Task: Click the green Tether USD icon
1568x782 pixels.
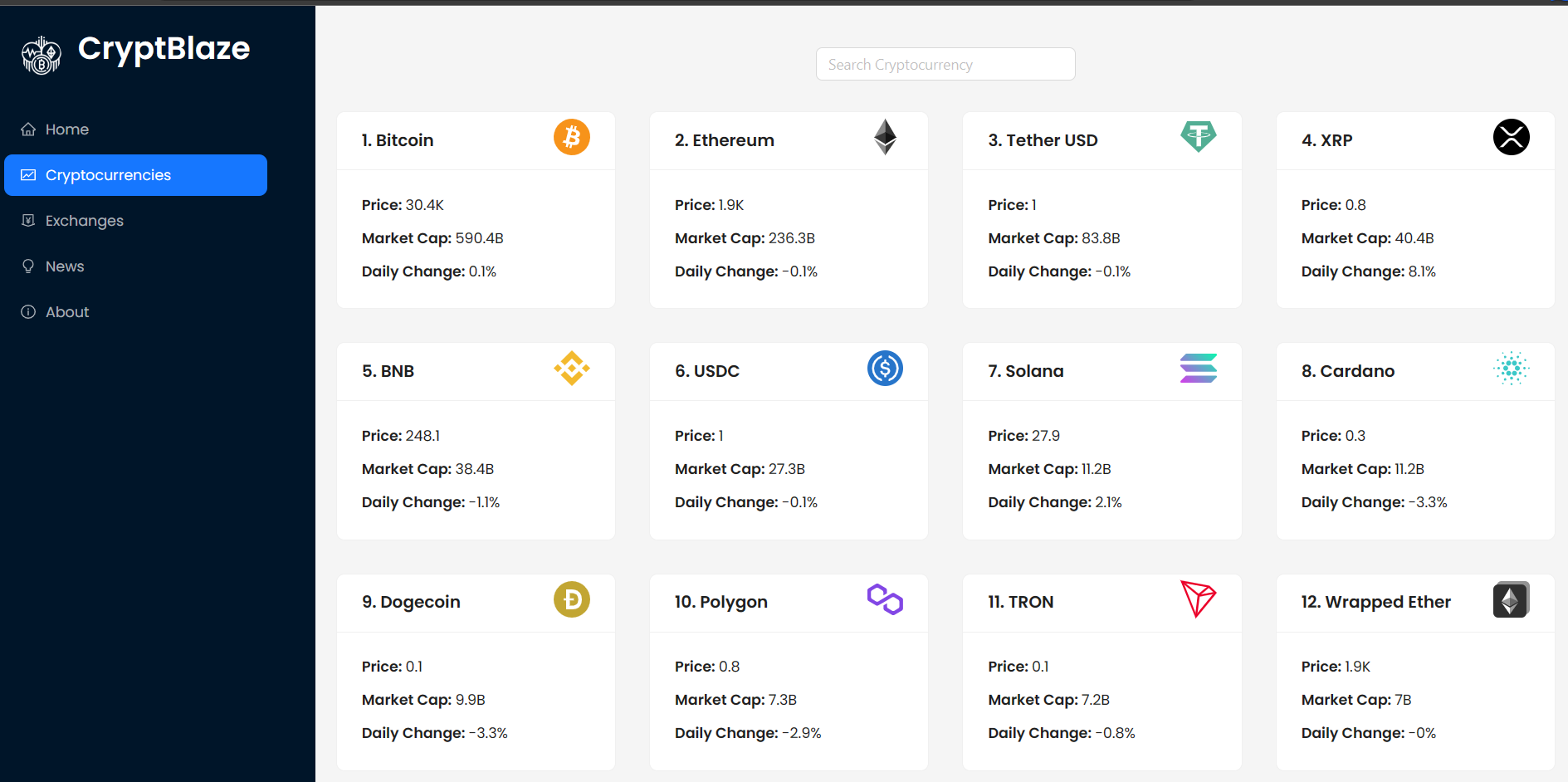Action: (1199, 136)
